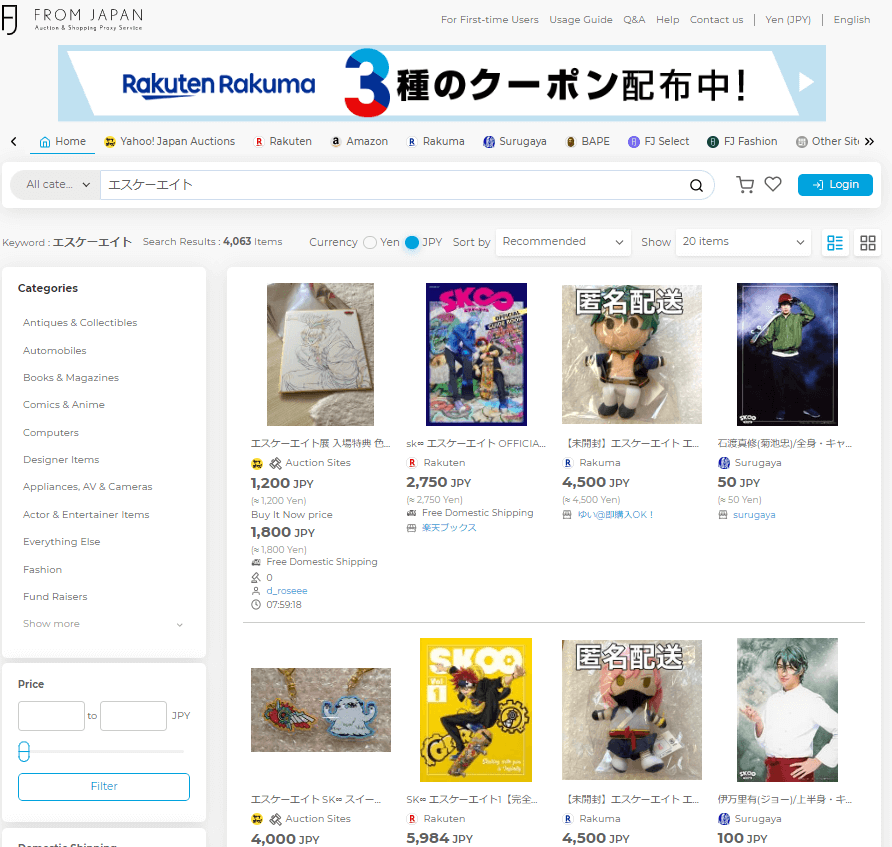Click the maximum price input field
Viewport: 892px width, 847px height.
point(133,716)
